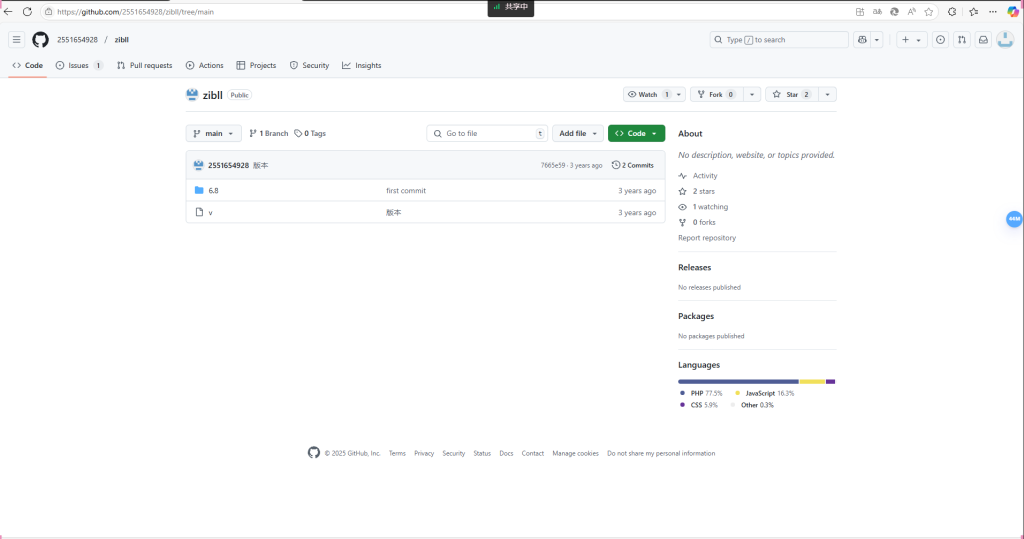Switch to the Pull requests tab
Image resolution: width=1024 pixels, height=539 pixels.
[x=144, y=65]
